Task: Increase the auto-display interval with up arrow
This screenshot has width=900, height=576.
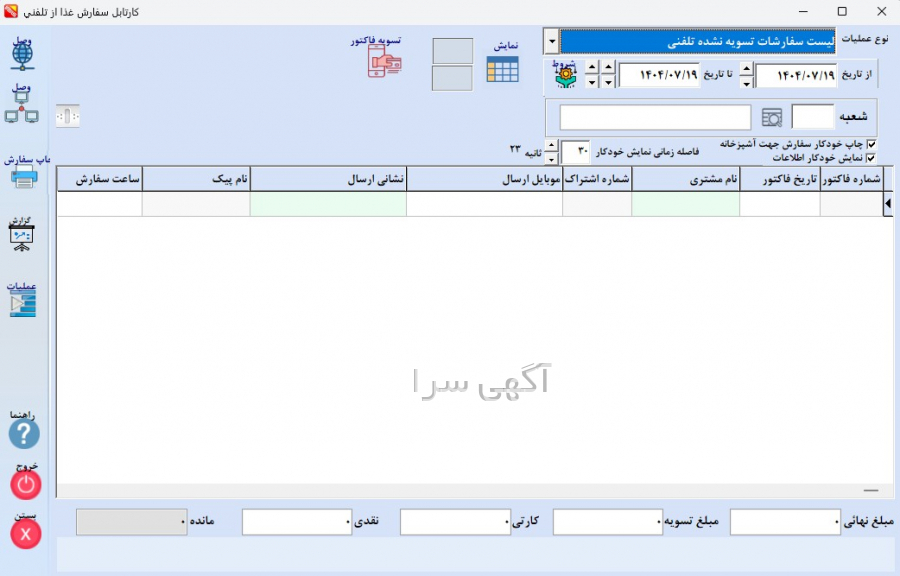Action: click(x=551, y=146)
